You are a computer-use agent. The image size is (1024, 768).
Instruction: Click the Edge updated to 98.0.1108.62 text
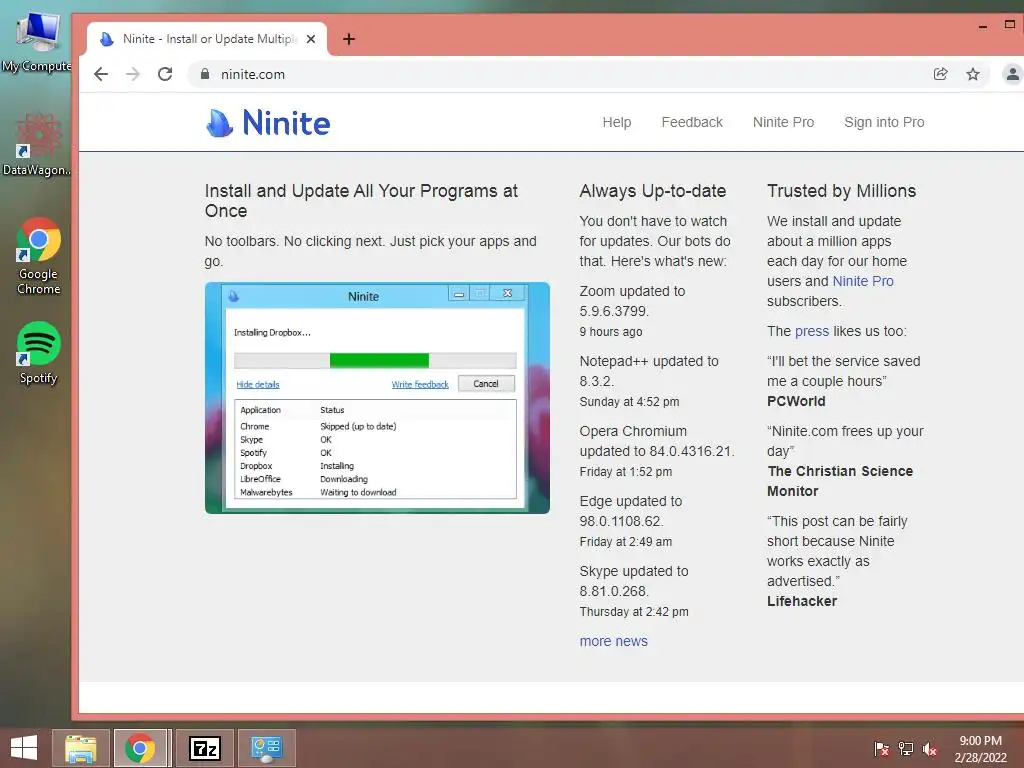pyautogui.click(x=631, y=511)
